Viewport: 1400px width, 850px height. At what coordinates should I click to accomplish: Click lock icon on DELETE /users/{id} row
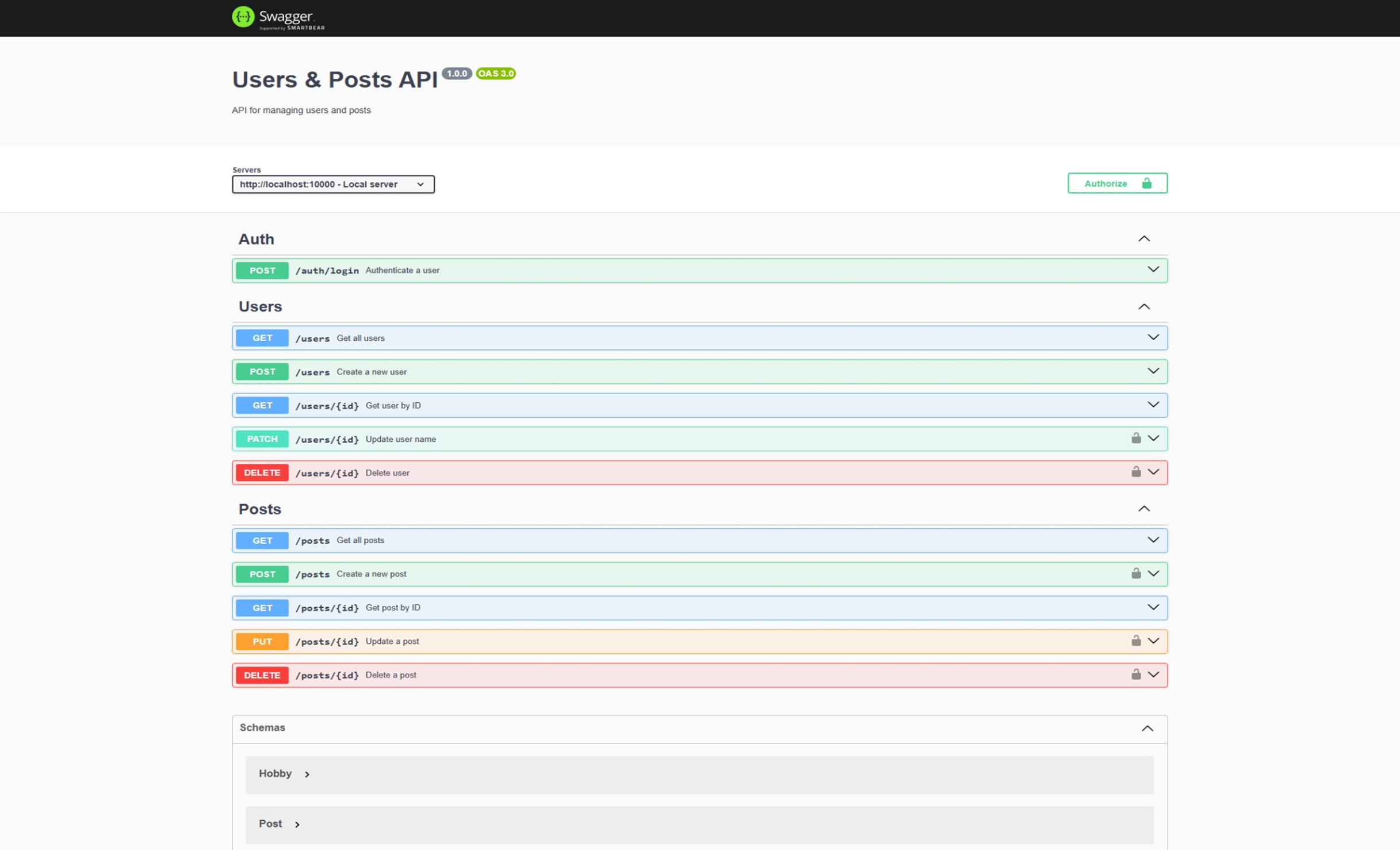1135,472
